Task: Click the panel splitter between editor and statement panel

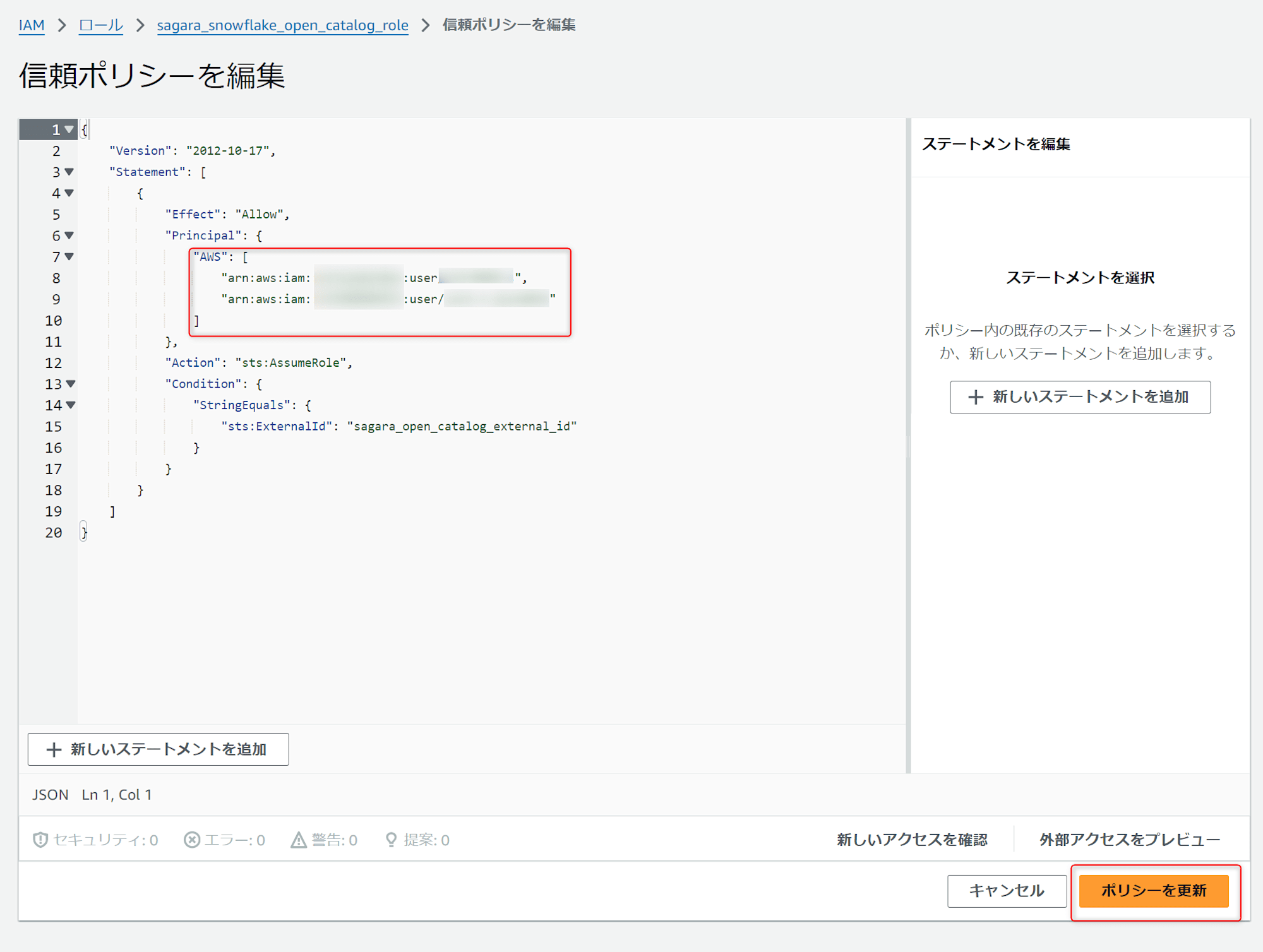Action: pyautogui.click(x=908, y=446)
